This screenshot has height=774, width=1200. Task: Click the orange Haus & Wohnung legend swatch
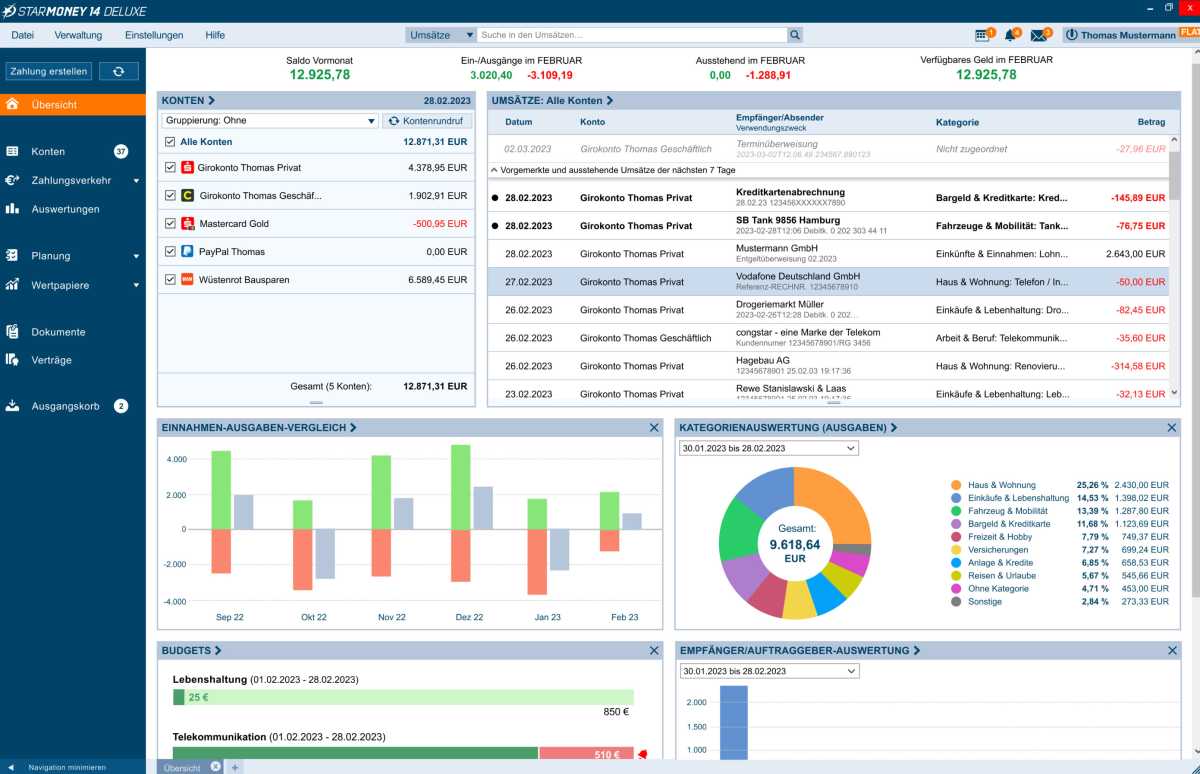point(956,485)
